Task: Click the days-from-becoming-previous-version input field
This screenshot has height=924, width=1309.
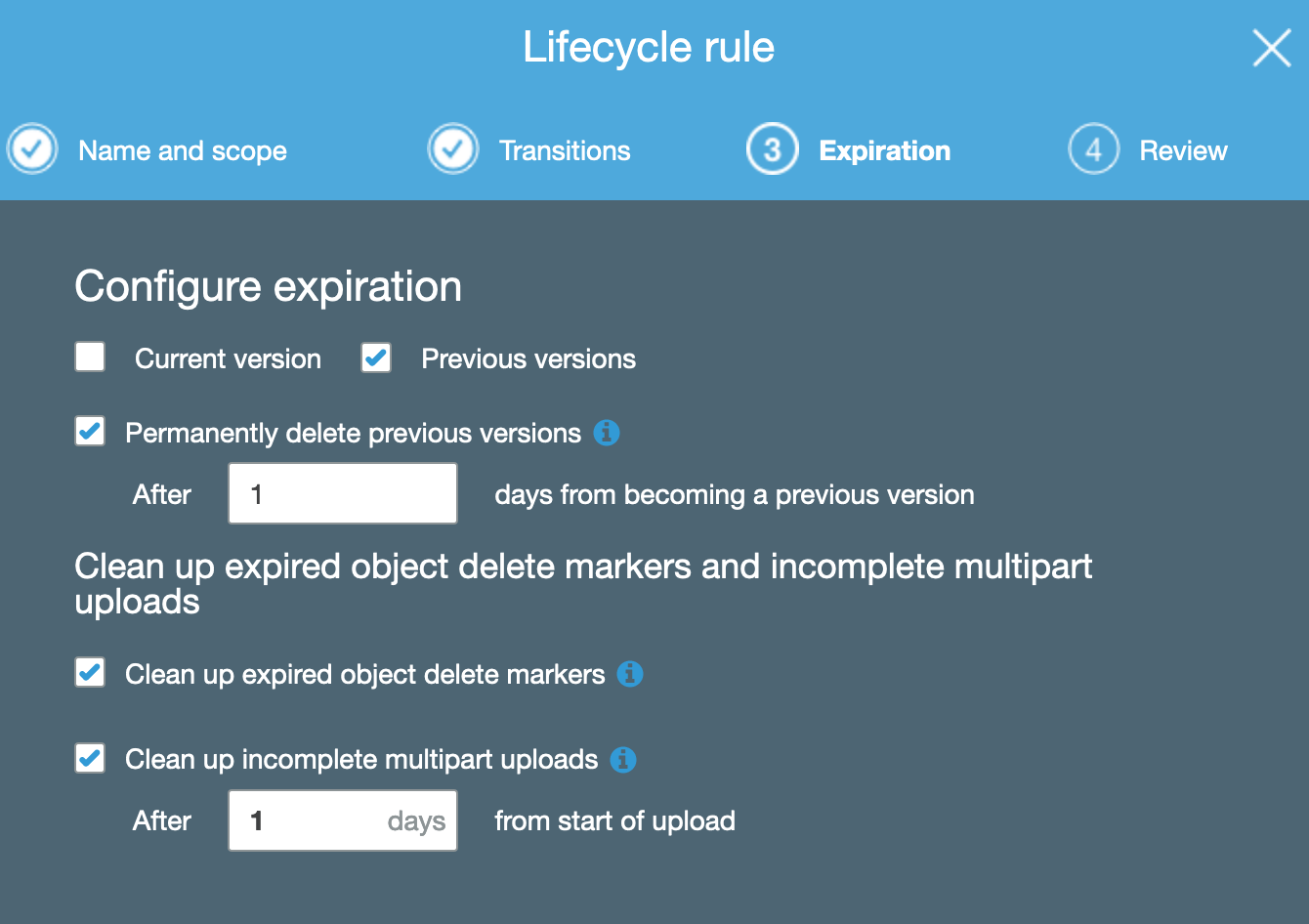Action: (x=342, y=493)
